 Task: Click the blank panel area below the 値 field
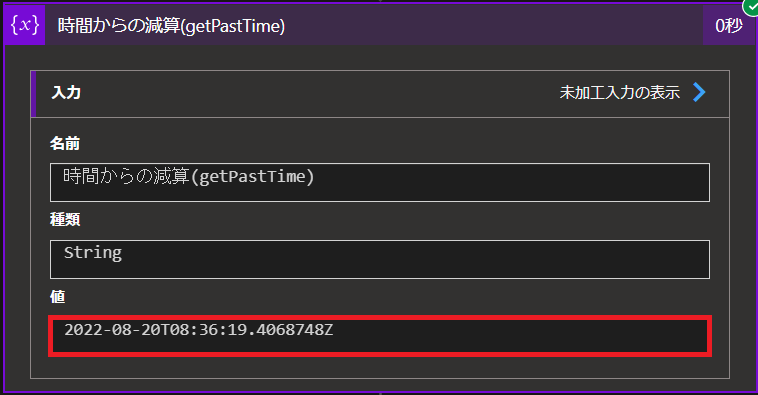(x=380, y=367)
